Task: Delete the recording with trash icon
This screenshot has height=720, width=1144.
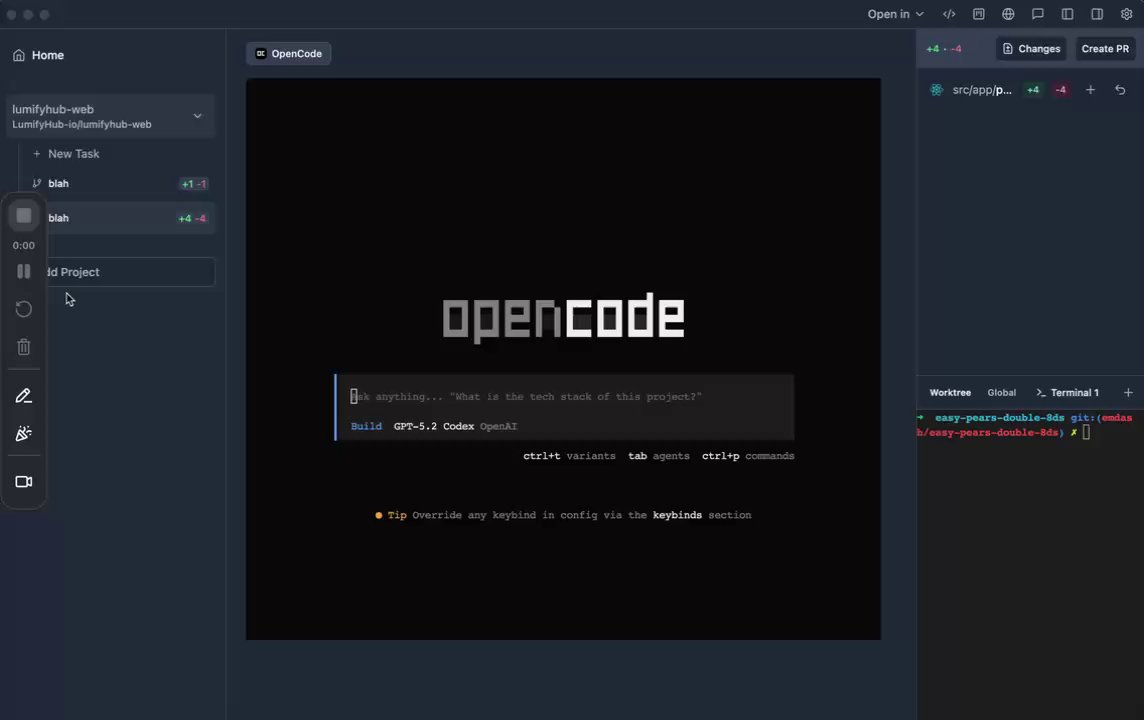Action: pyautogui.click(x=23, y=347)
